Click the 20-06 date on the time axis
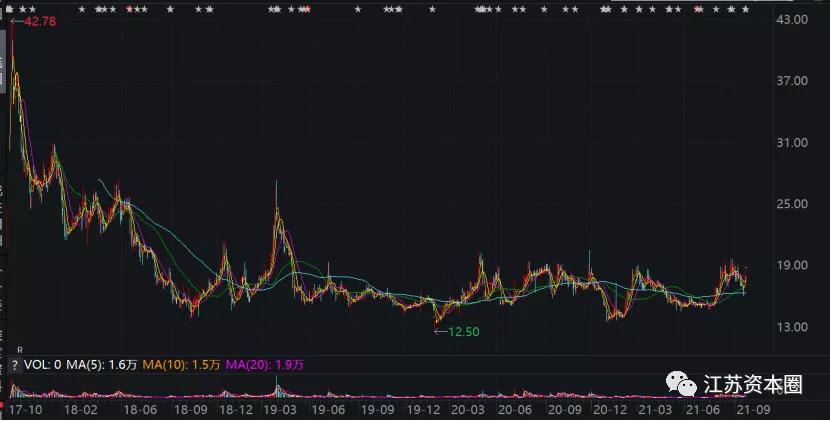The width and height of the screenshot is (830, 421). point(515,410)
